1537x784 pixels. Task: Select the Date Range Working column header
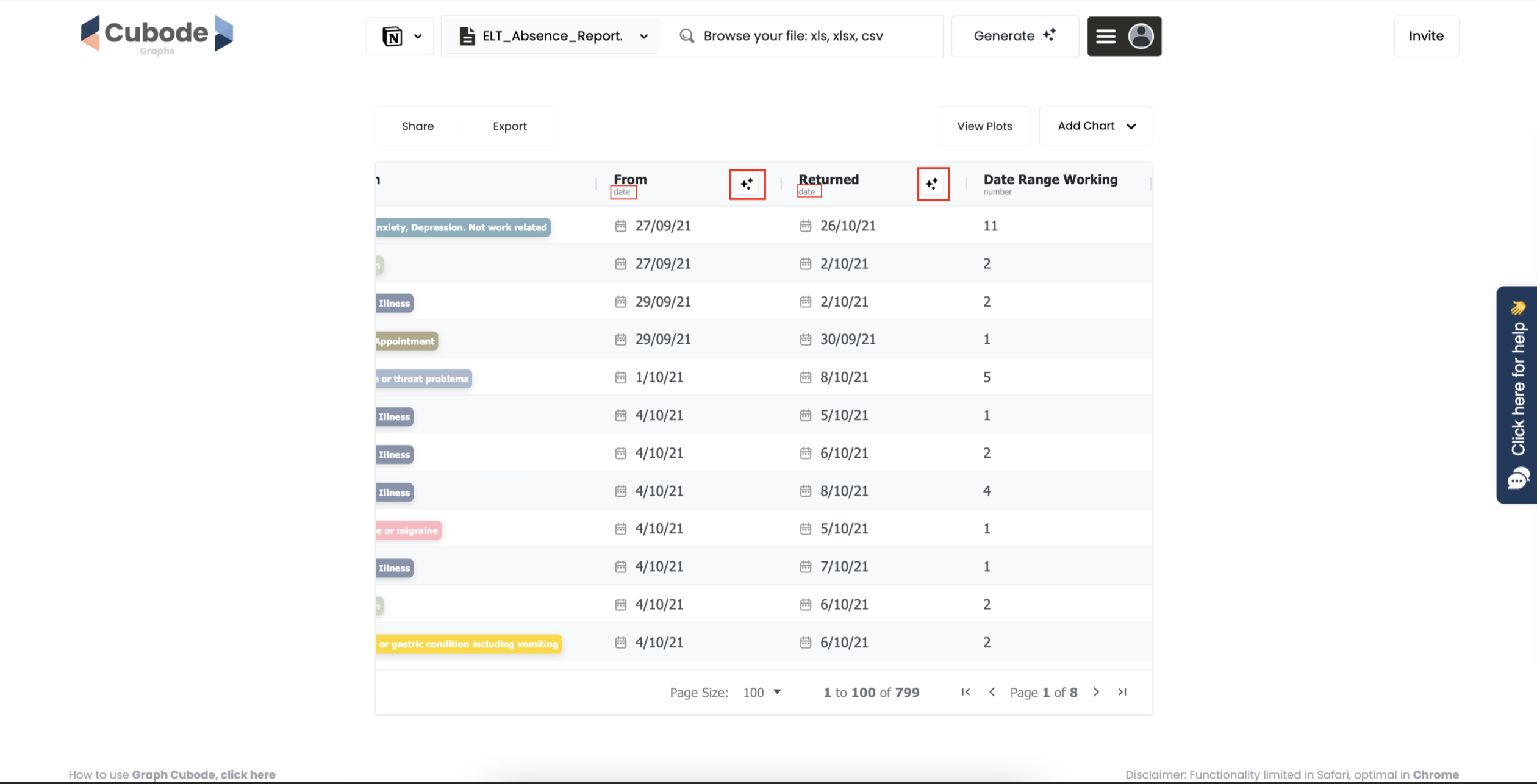1050,179
